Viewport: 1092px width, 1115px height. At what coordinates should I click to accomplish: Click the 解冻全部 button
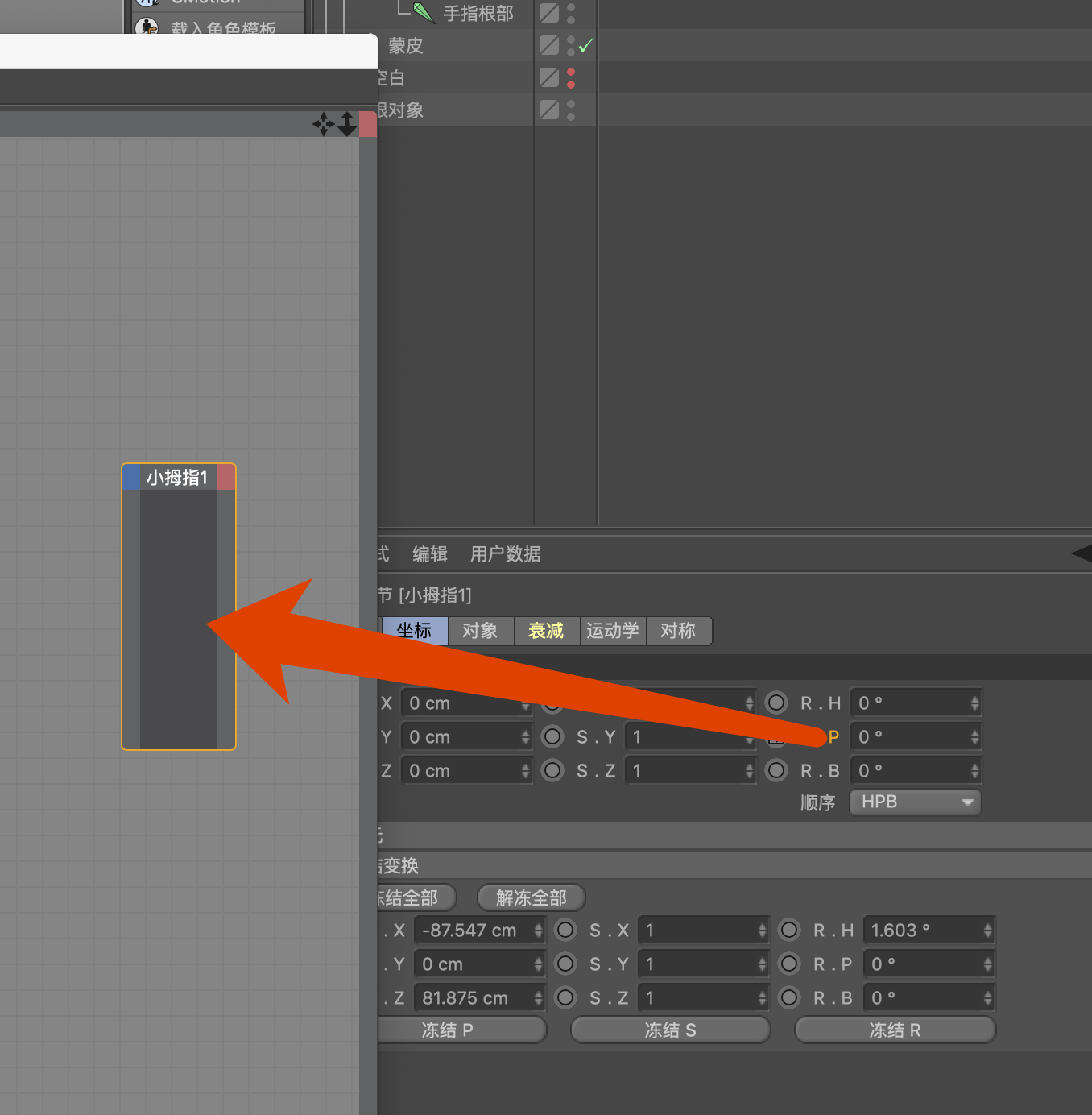click(532, 897)
